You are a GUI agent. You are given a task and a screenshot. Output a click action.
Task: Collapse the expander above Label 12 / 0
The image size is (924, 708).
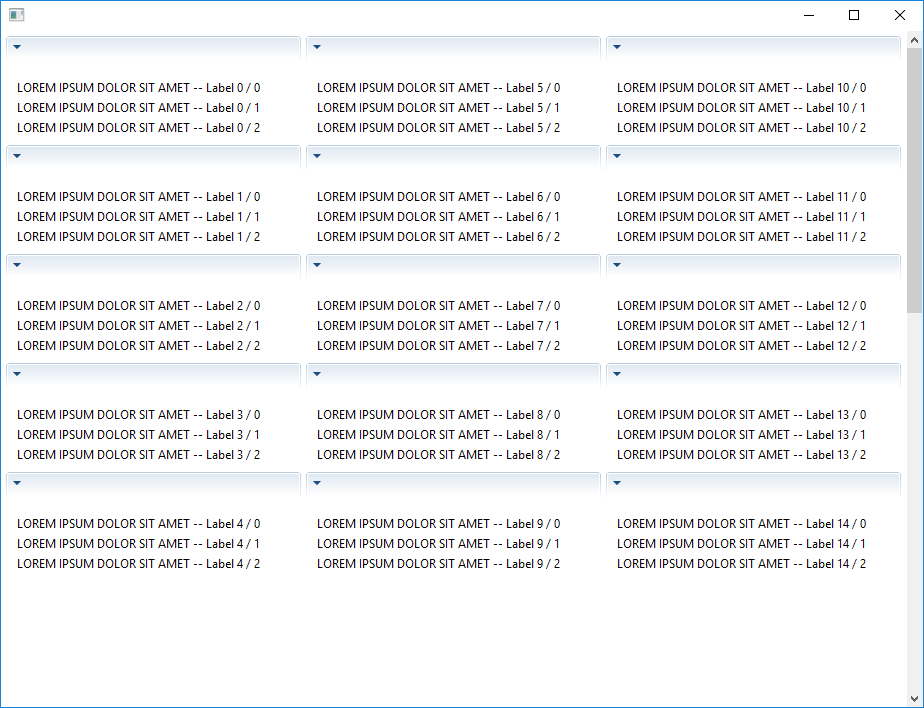point(617,265)
